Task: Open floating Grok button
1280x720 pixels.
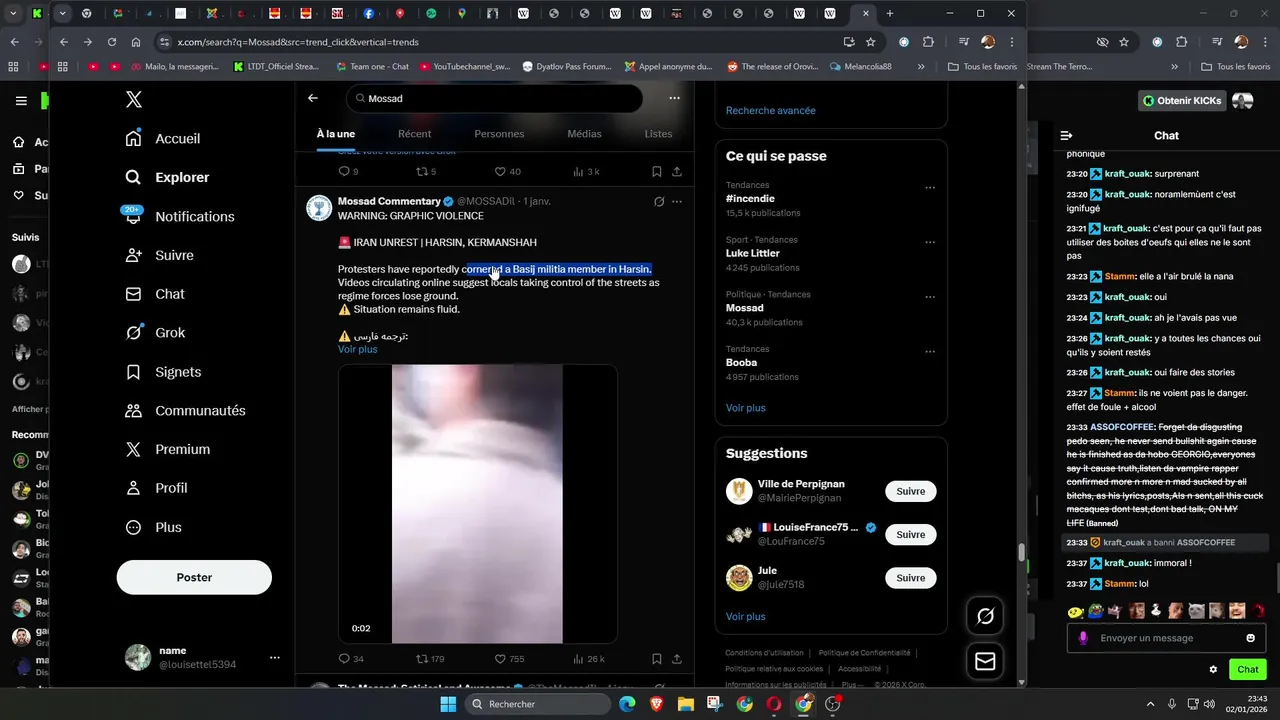Action: click(986, 617)
